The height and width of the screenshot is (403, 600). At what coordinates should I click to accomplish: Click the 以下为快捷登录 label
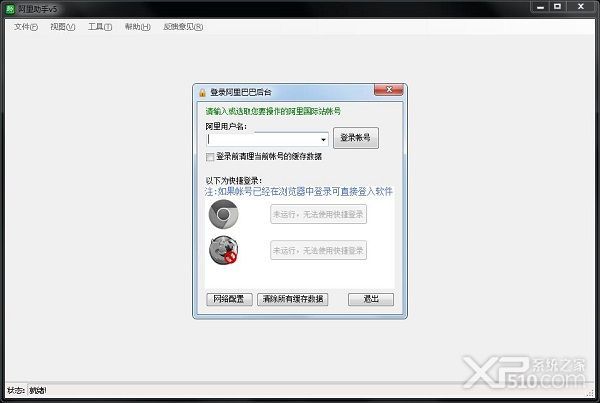234,180
